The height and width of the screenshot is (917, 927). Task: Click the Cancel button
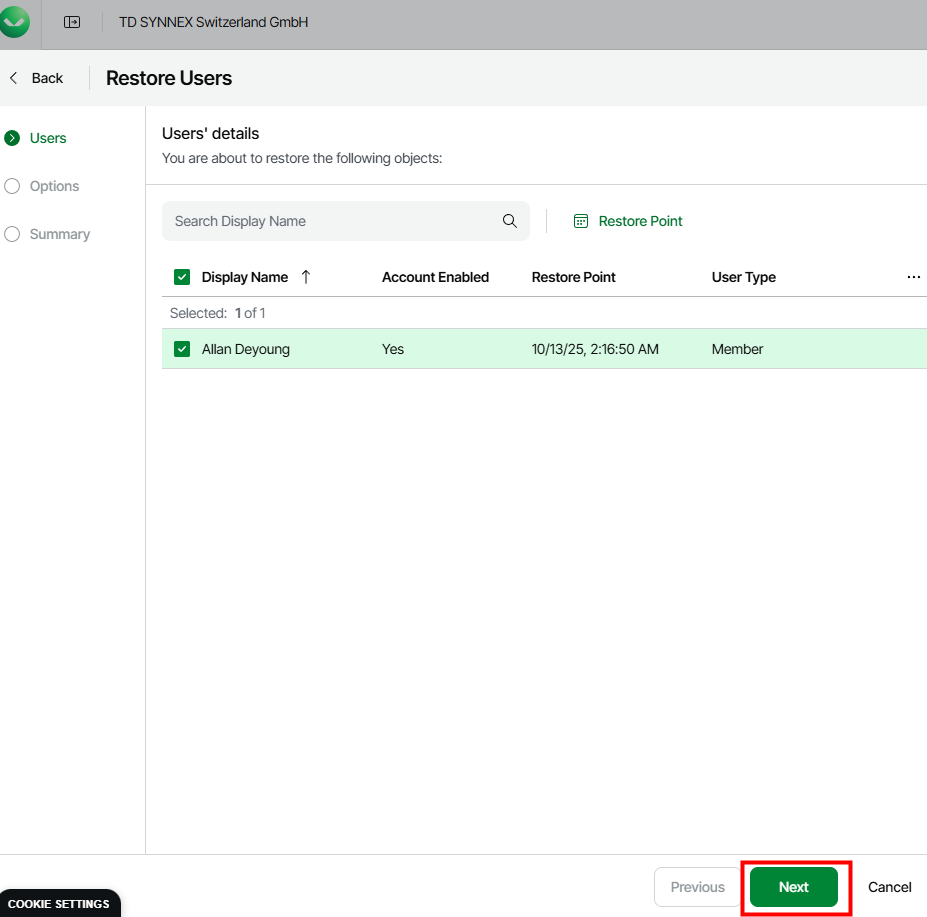[x=889, y=887]
